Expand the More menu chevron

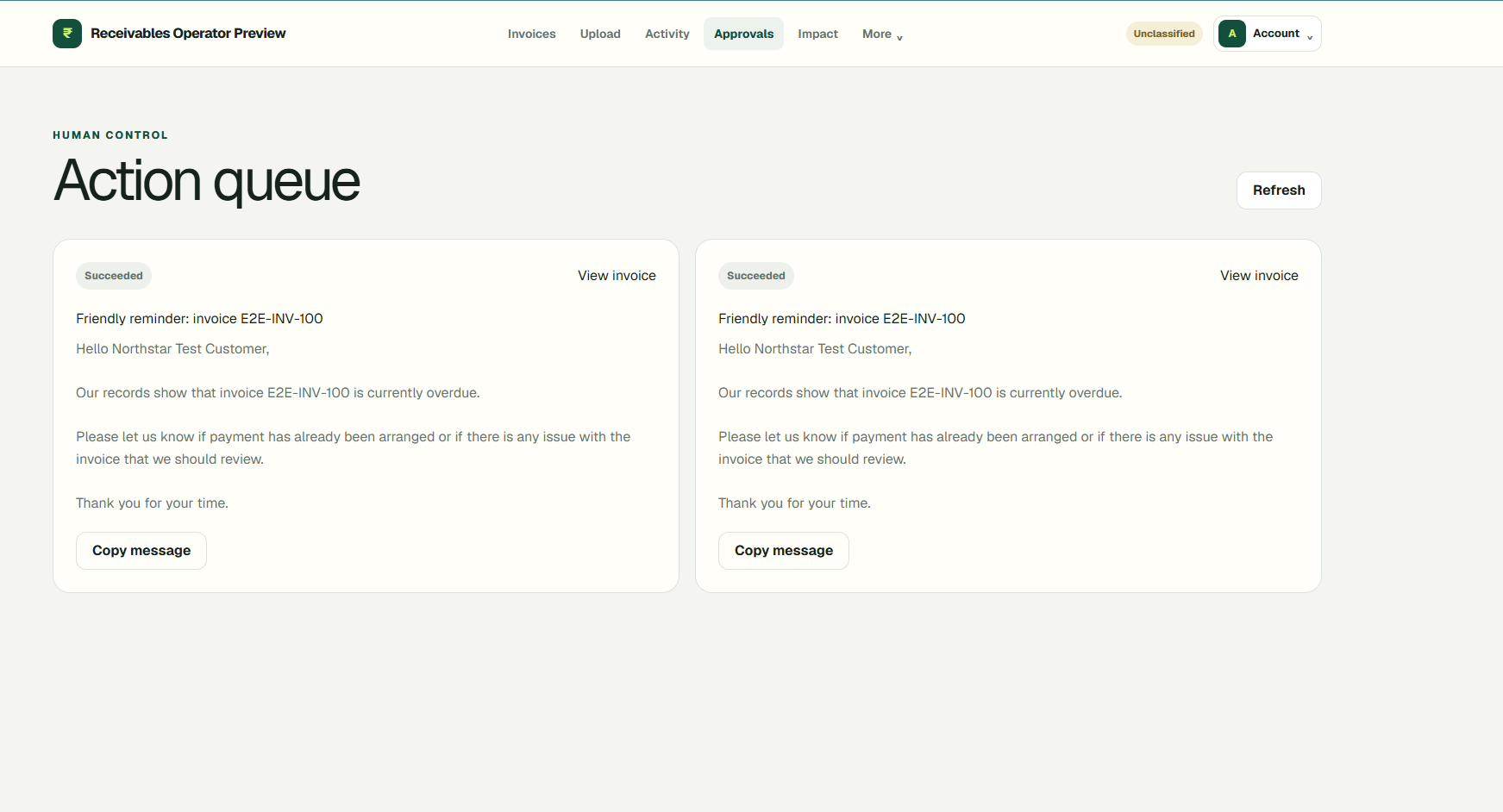coord(899,37)
